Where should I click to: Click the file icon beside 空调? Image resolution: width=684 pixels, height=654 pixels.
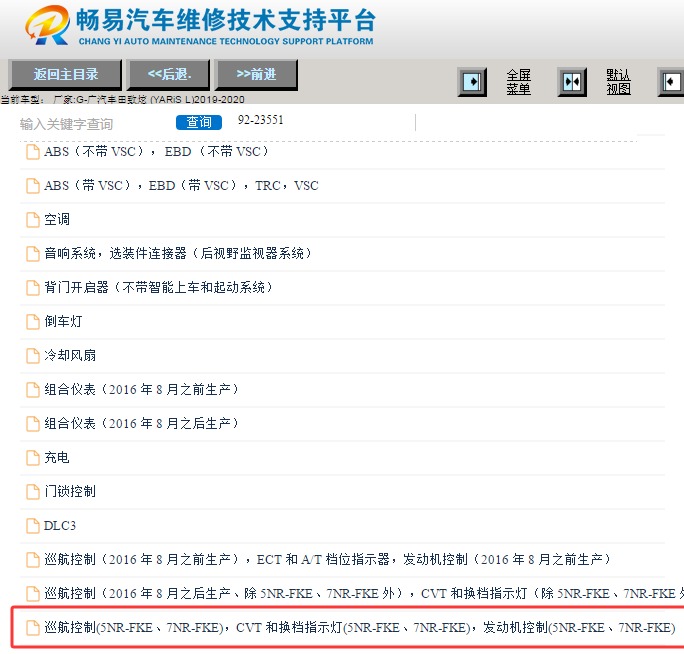coord(33,220)
